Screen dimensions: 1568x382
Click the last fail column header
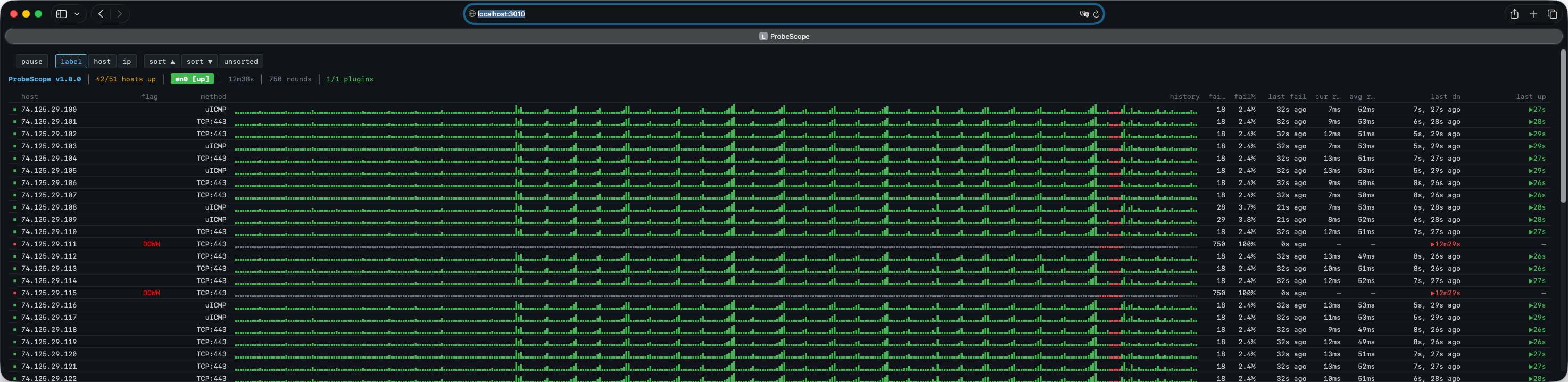coord(1287,97)
